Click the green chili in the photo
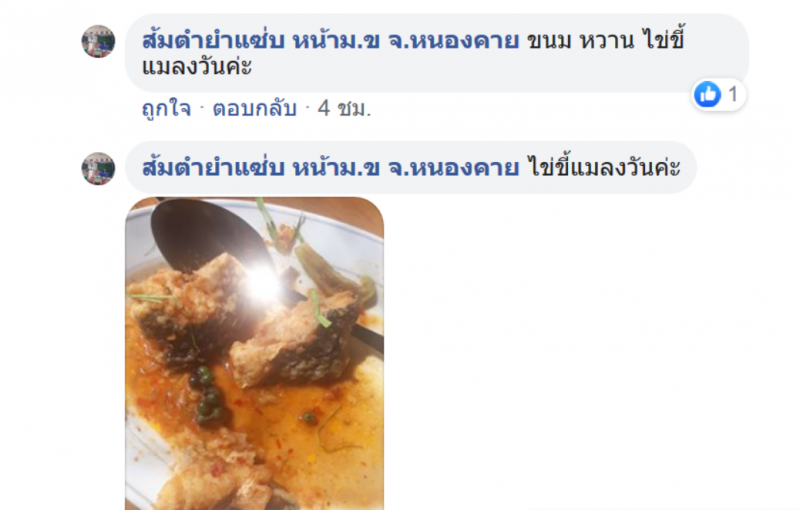800x510 pixels. pos(332,269)
